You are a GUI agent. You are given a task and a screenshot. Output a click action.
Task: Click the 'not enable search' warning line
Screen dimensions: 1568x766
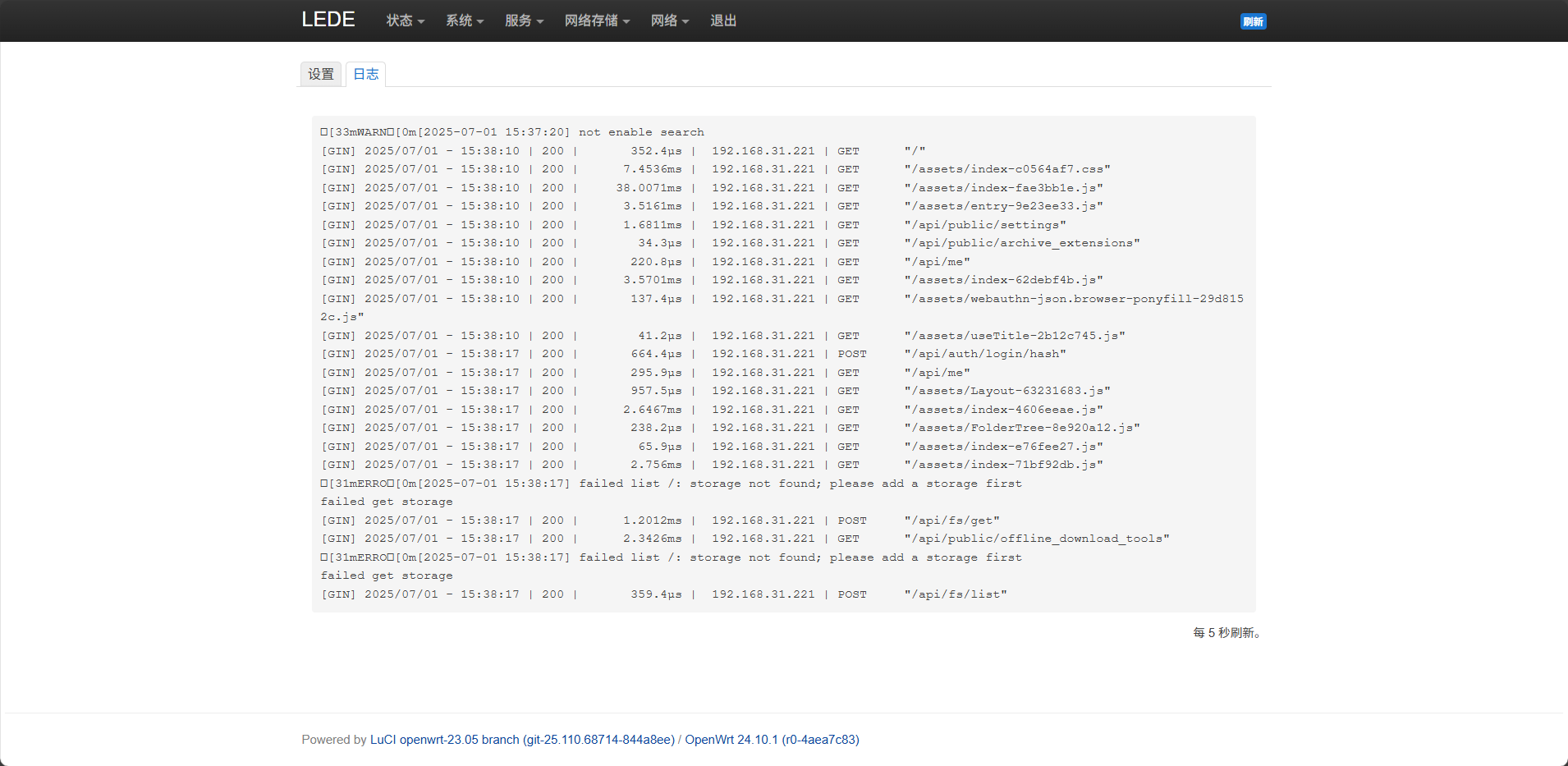click(512, 132)
